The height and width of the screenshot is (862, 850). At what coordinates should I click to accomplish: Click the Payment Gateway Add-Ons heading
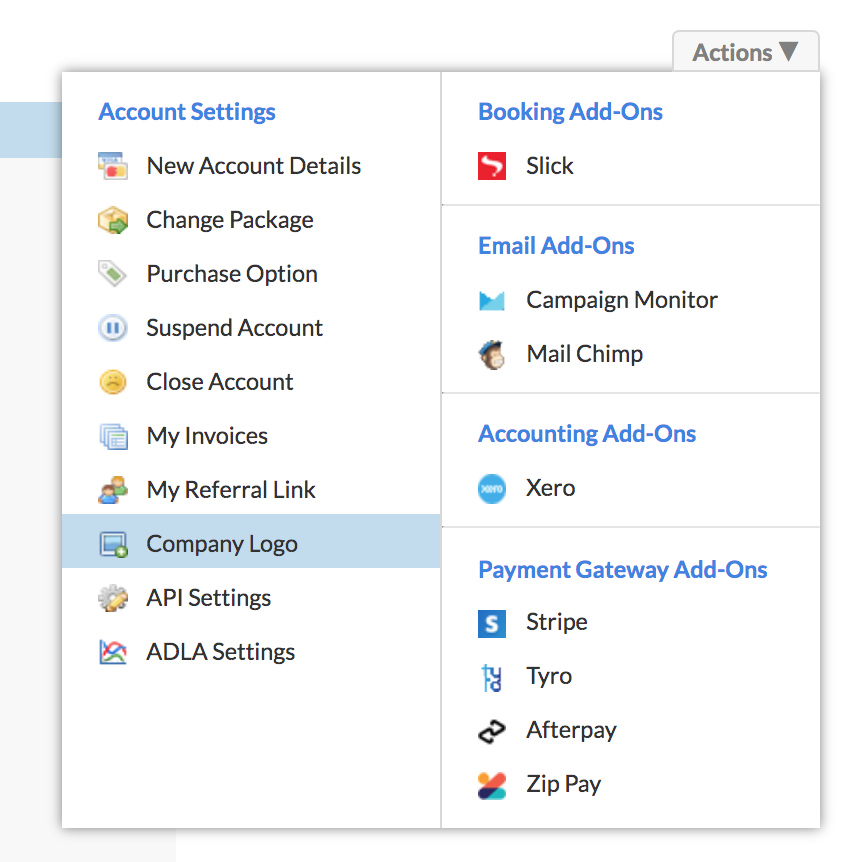(622, 570)
